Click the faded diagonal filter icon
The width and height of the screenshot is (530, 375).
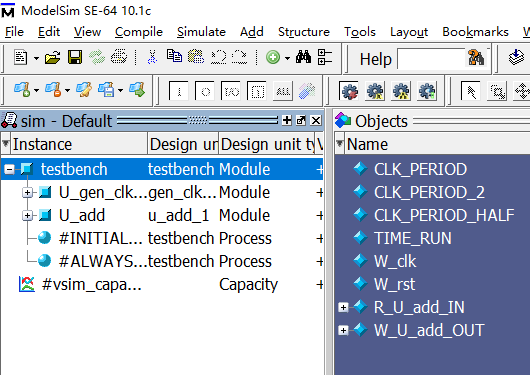click(x=307, y=91)
